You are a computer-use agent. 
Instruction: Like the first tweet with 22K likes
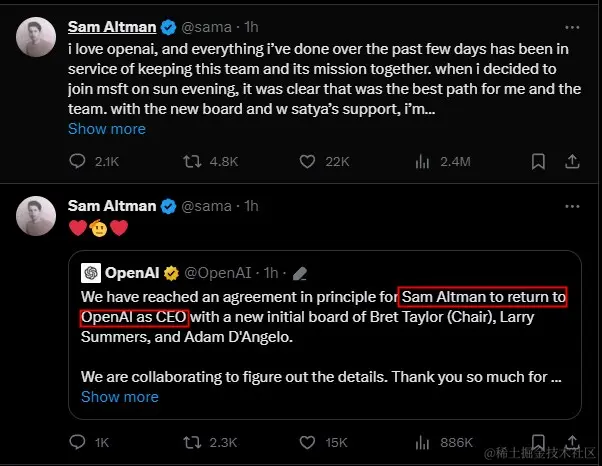(309, 161)
